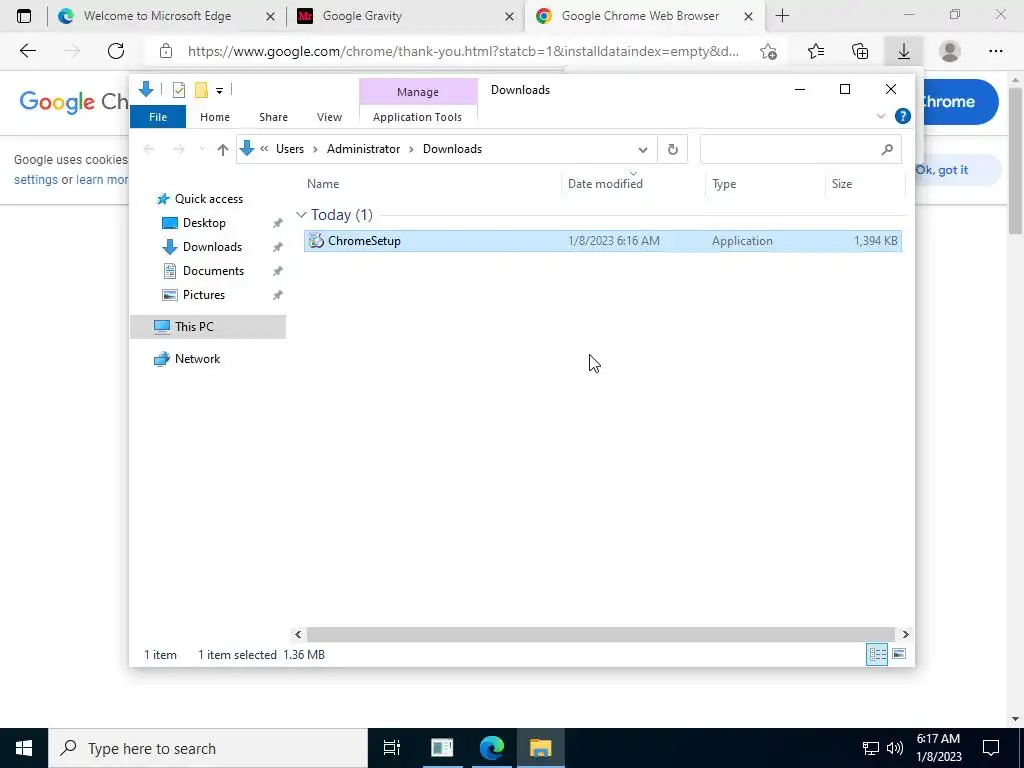1024x768 pixels.
Task: Open Windows Start menu
Action: (x=24, y=748)
